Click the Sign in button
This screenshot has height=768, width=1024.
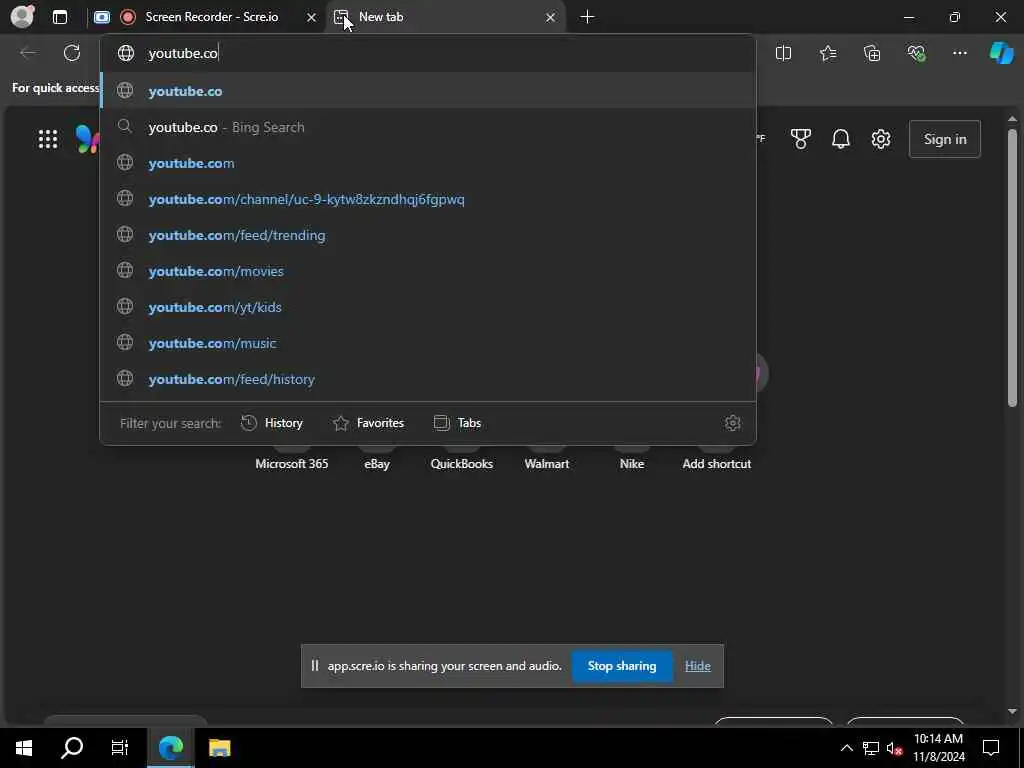[944, 139]
